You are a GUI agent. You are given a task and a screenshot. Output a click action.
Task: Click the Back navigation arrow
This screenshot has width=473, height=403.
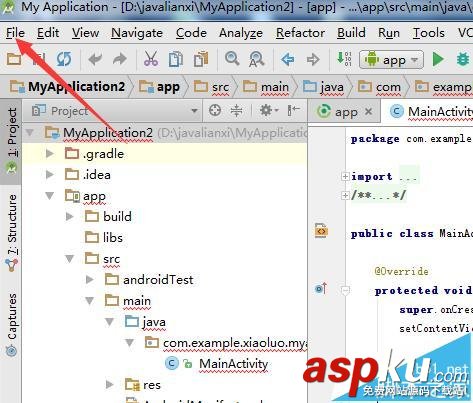click(x=288, y=60)
